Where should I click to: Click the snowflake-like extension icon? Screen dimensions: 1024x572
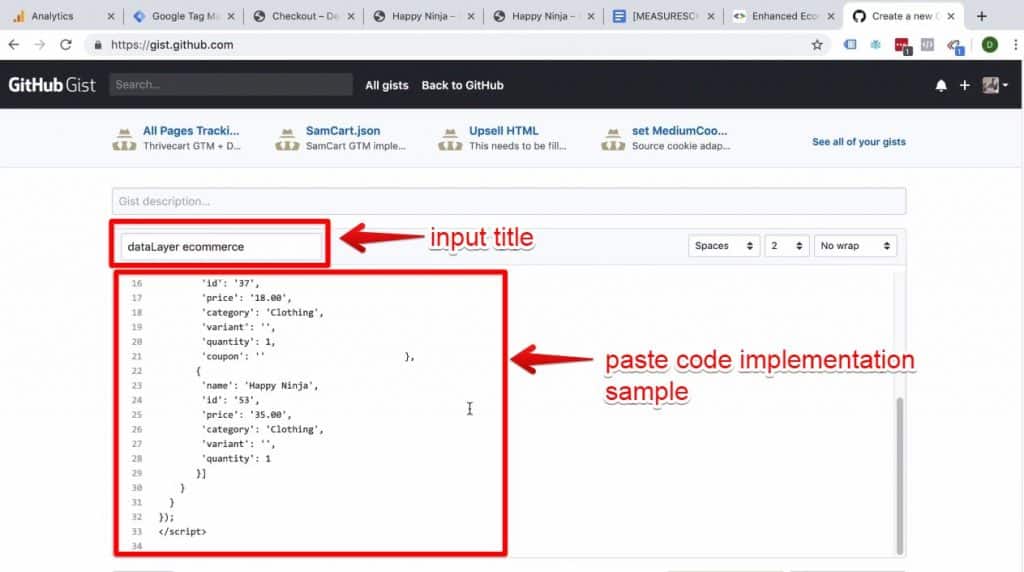point(875,44)
